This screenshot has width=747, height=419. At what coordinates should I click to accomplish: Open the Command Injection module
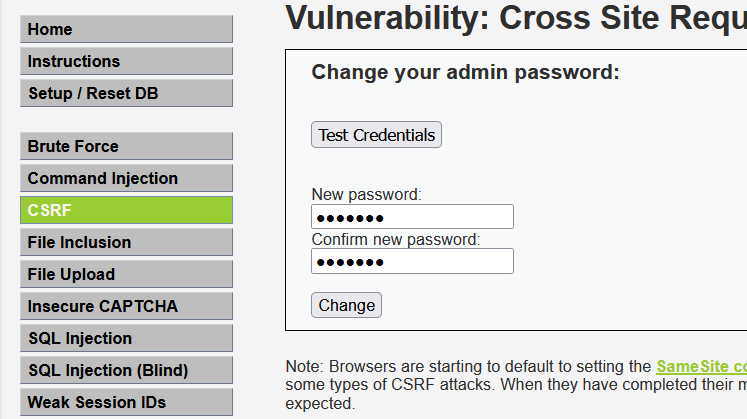click(x=126, y=178)
